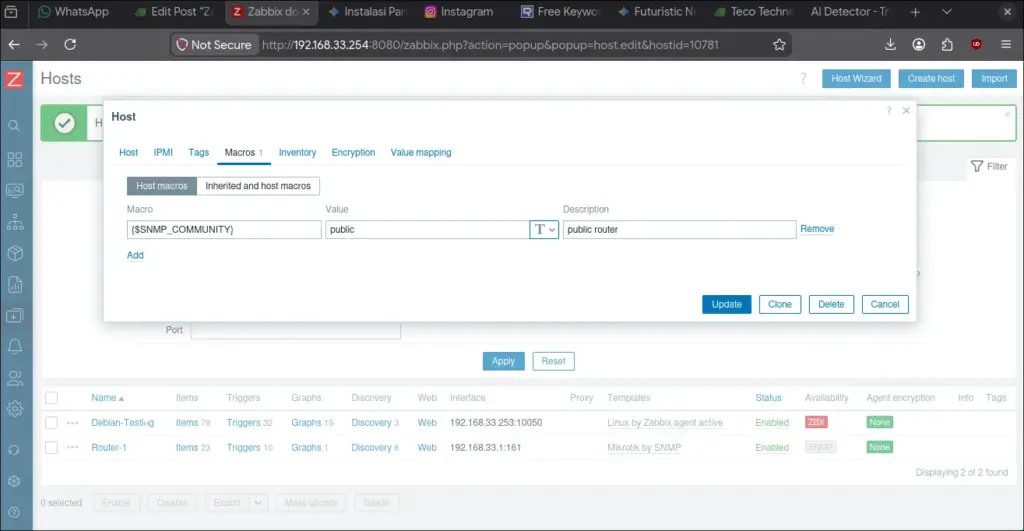Switch to the Tags tab
This screenshot has height=531, width=1024.
click(199, 152)
